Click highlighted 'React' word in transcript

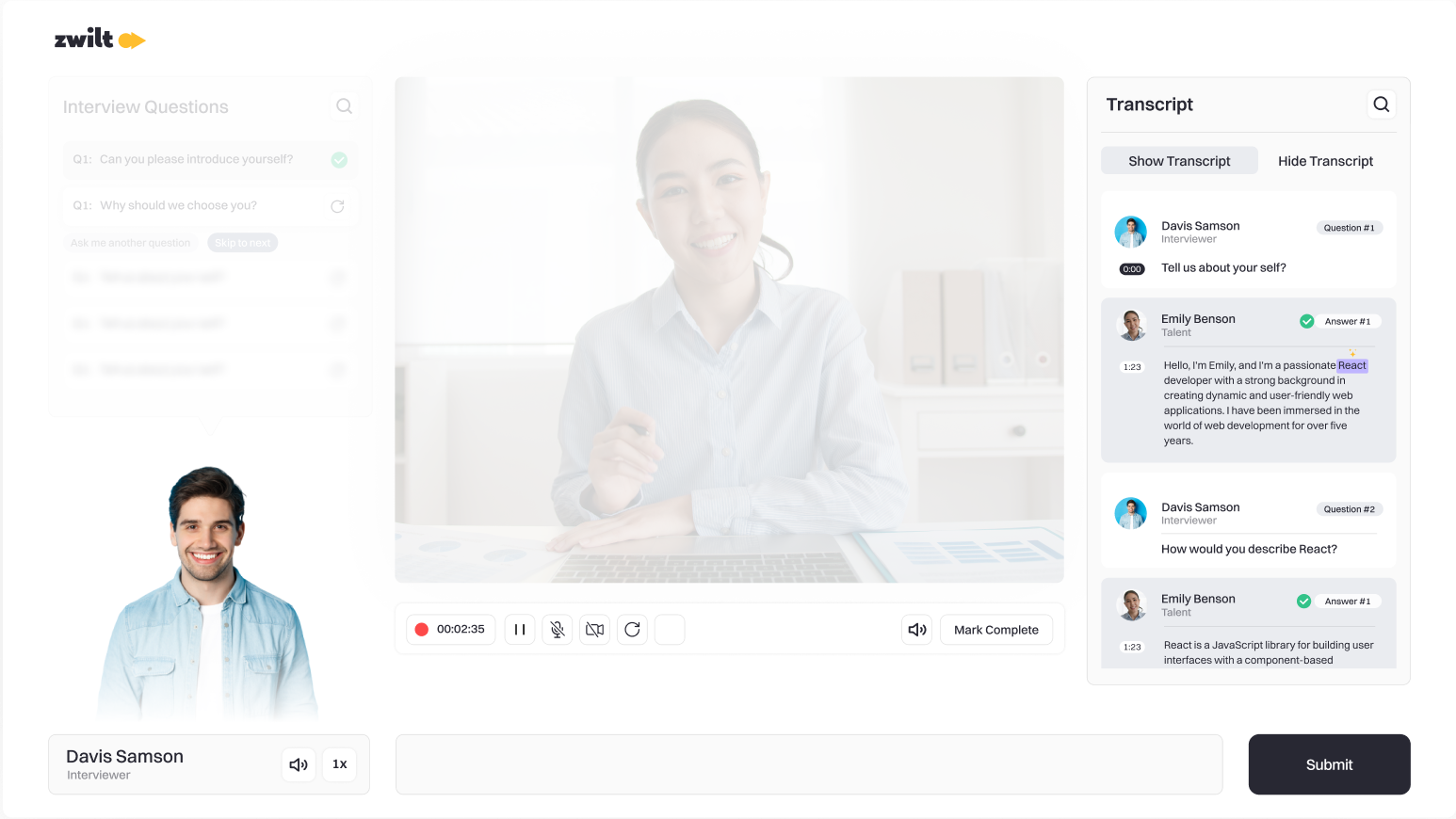click(1351, 365)
